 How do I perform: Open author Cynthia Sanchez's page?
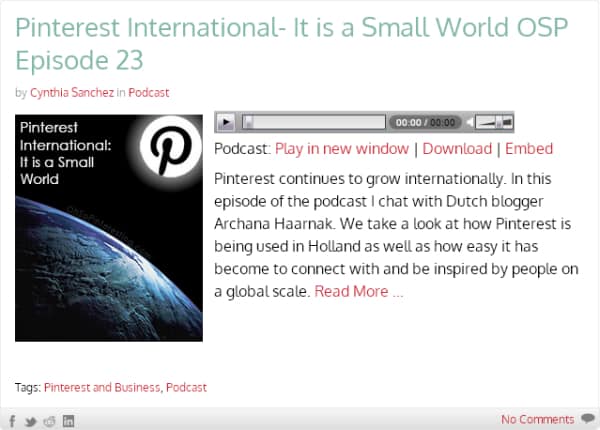click(x=72, y=93)
